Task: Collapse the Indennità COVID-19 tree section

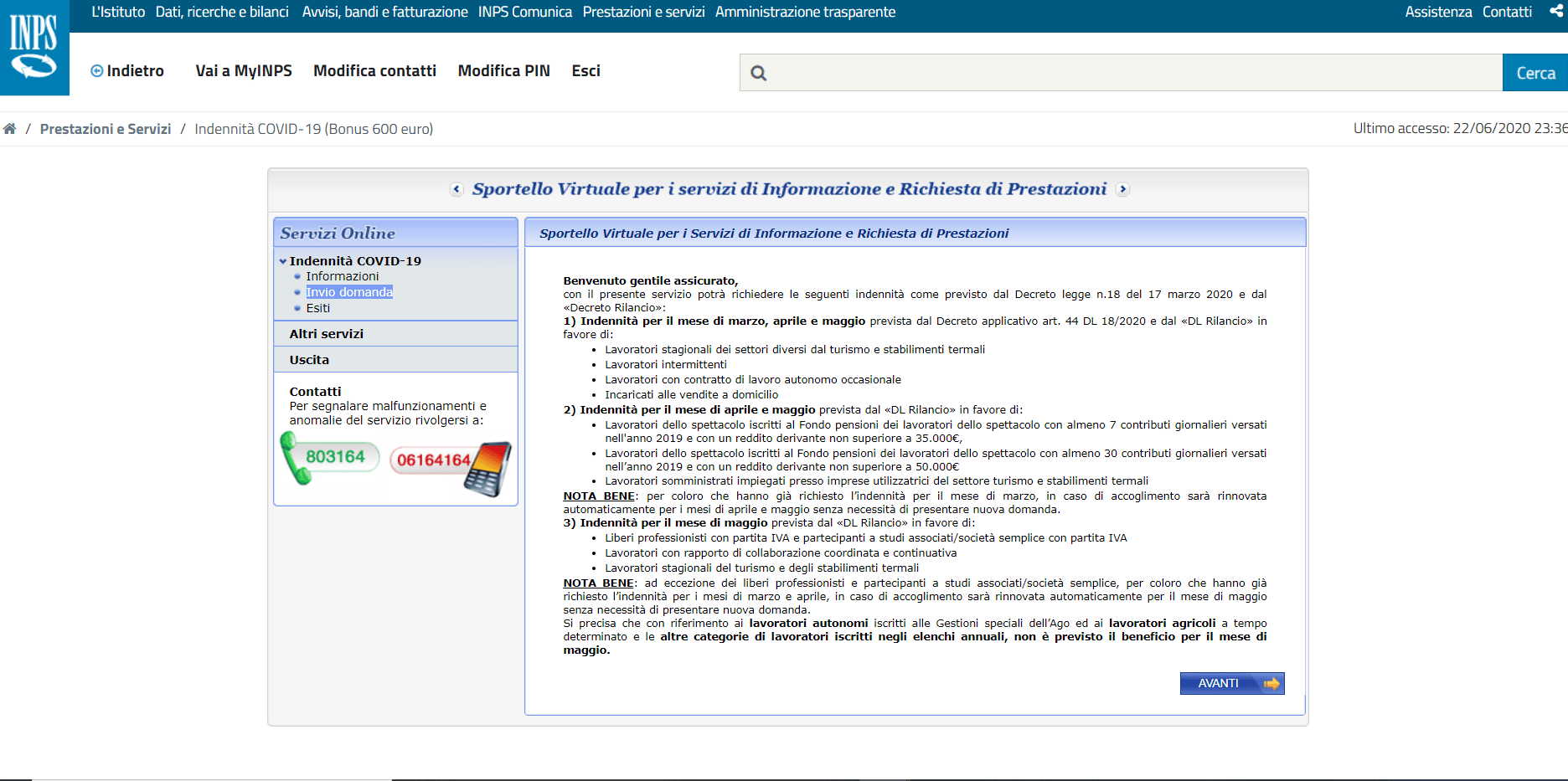Action: point(283,261)
